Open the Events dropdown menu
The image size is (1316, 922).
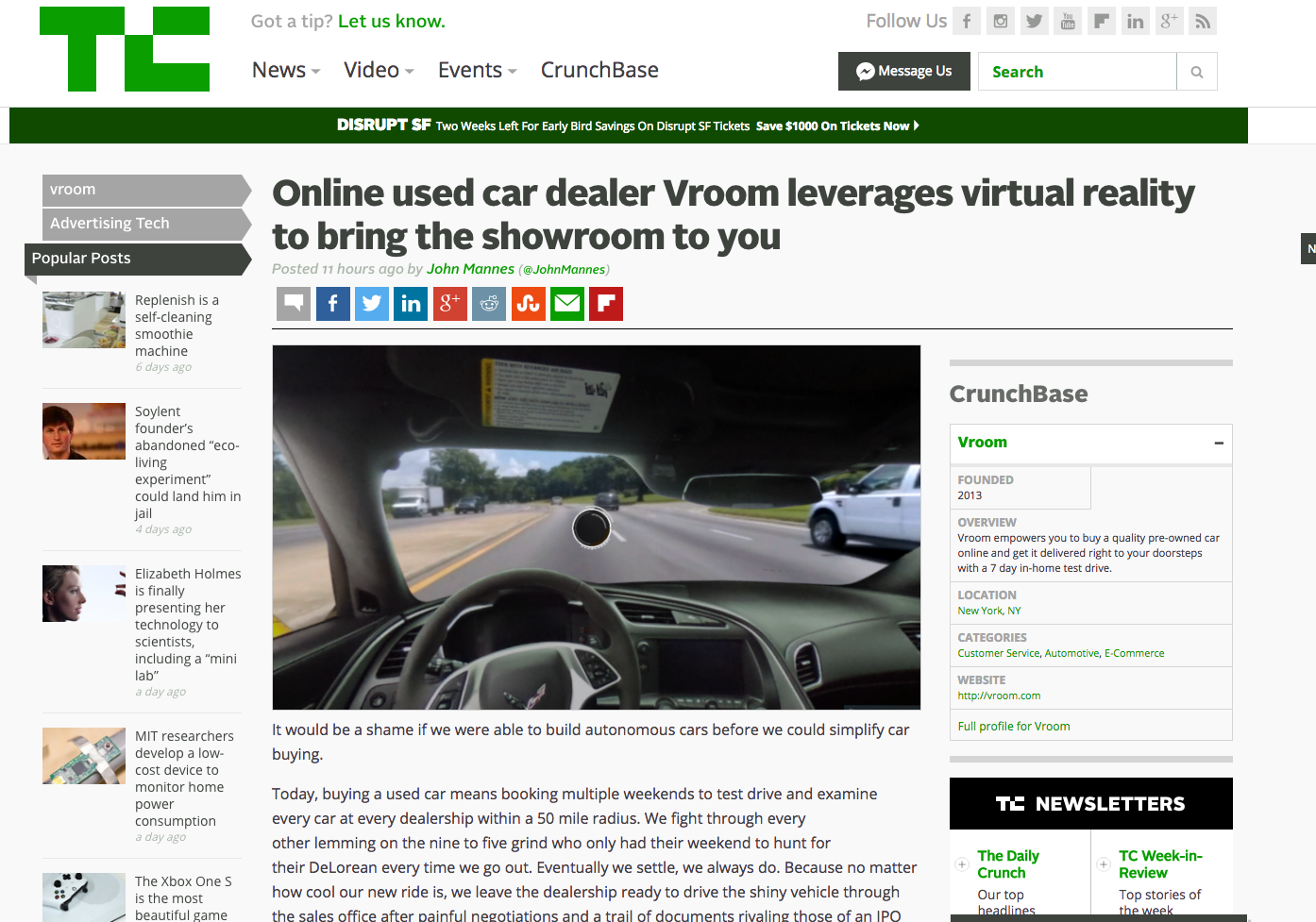[477, 70]
